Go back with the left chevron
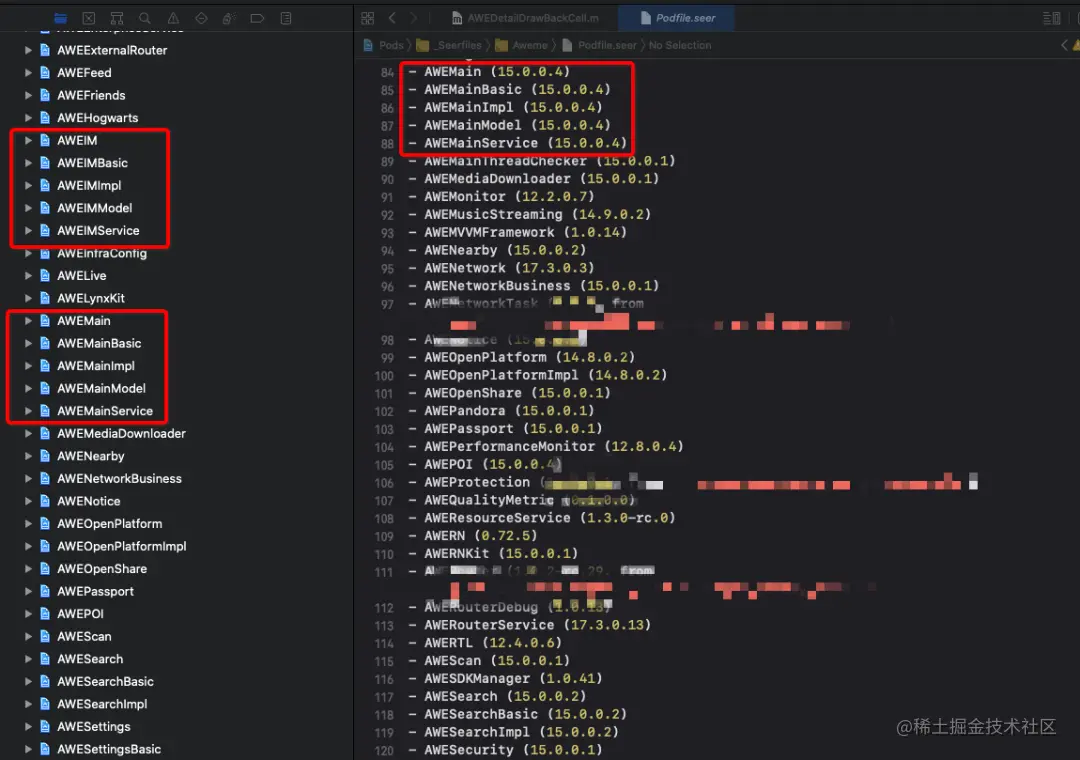The width and height of the screenshot is (1080, 760). (392, 19)
